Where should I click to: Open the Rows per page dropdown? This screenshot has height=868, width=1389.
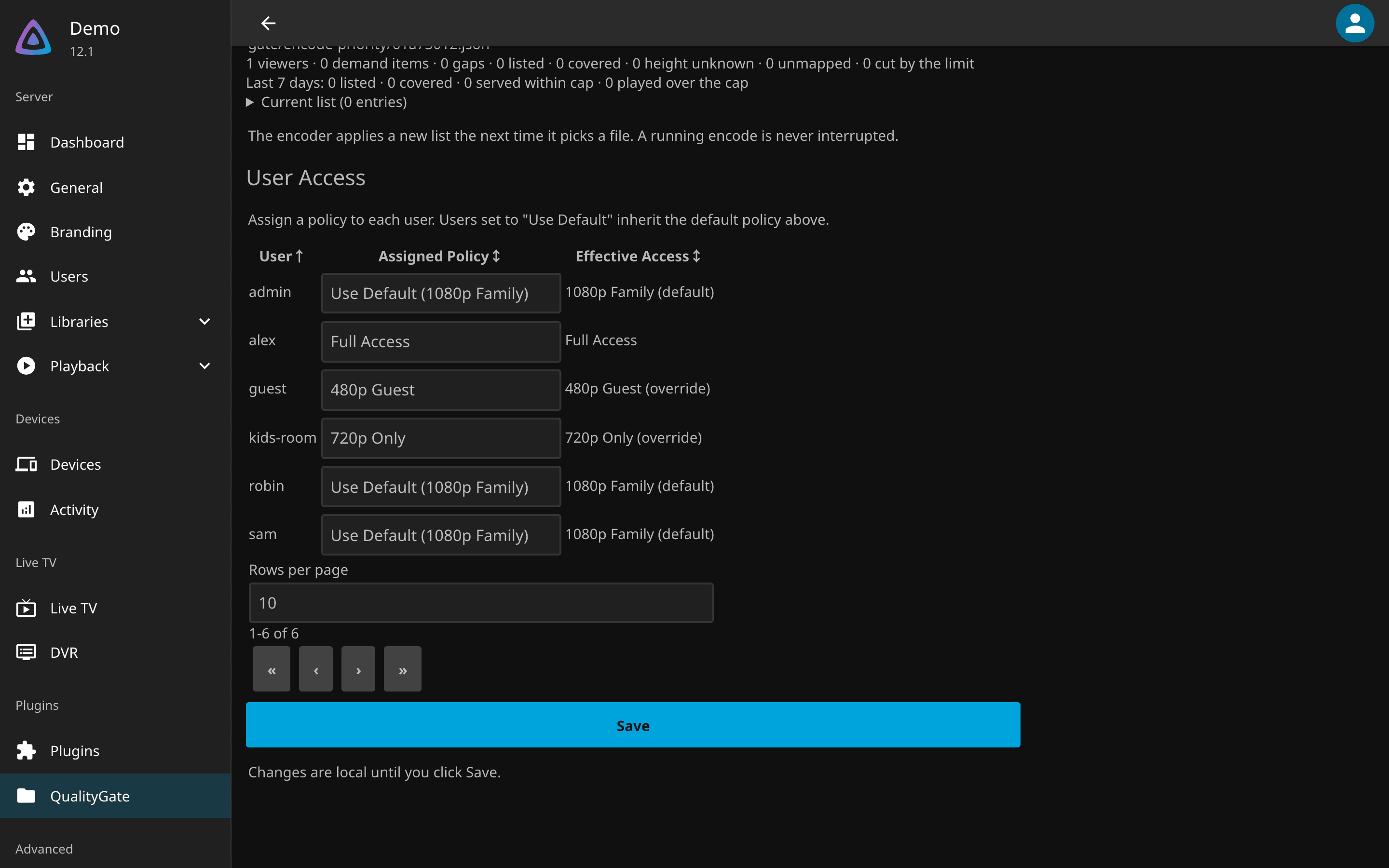coord(481,603)
